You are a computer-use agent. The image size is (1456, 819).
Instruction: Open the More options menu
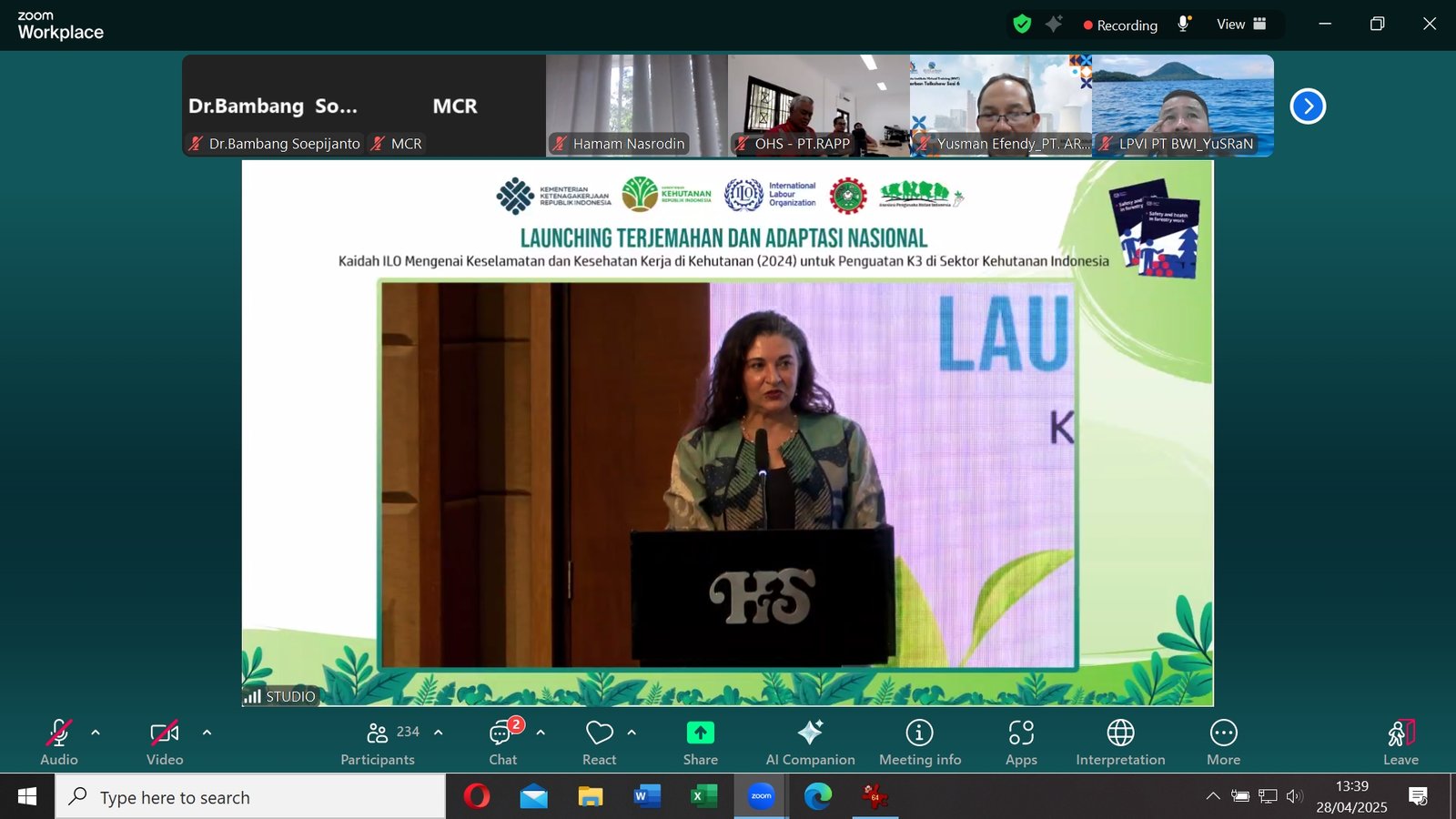click(x=1223, y=743)
